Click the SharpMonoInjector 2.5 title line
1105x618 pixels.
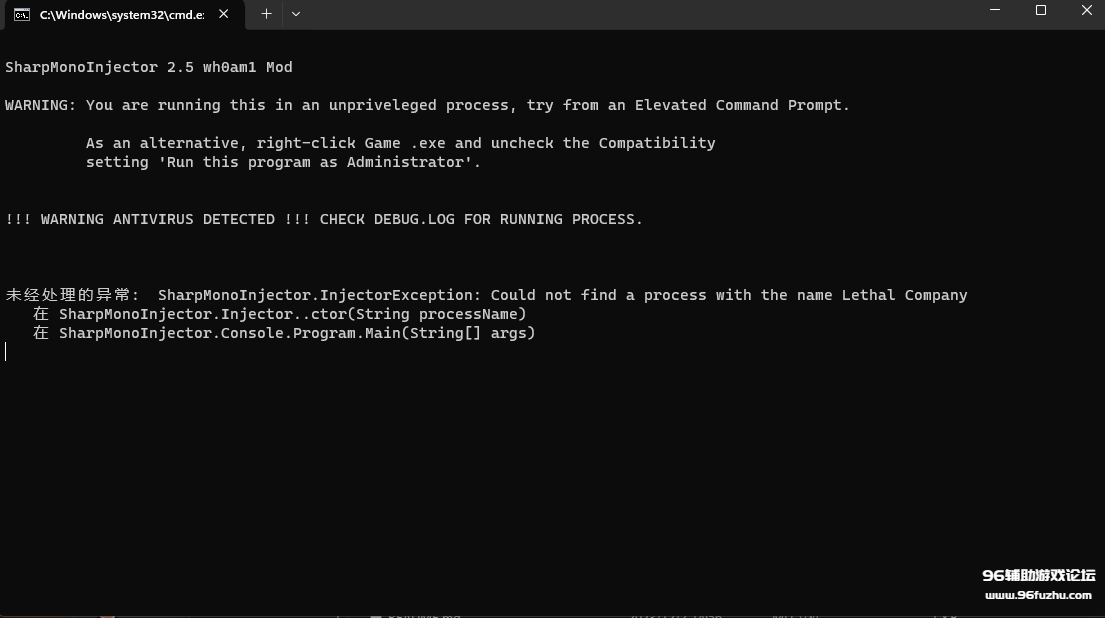coord(149,67)
